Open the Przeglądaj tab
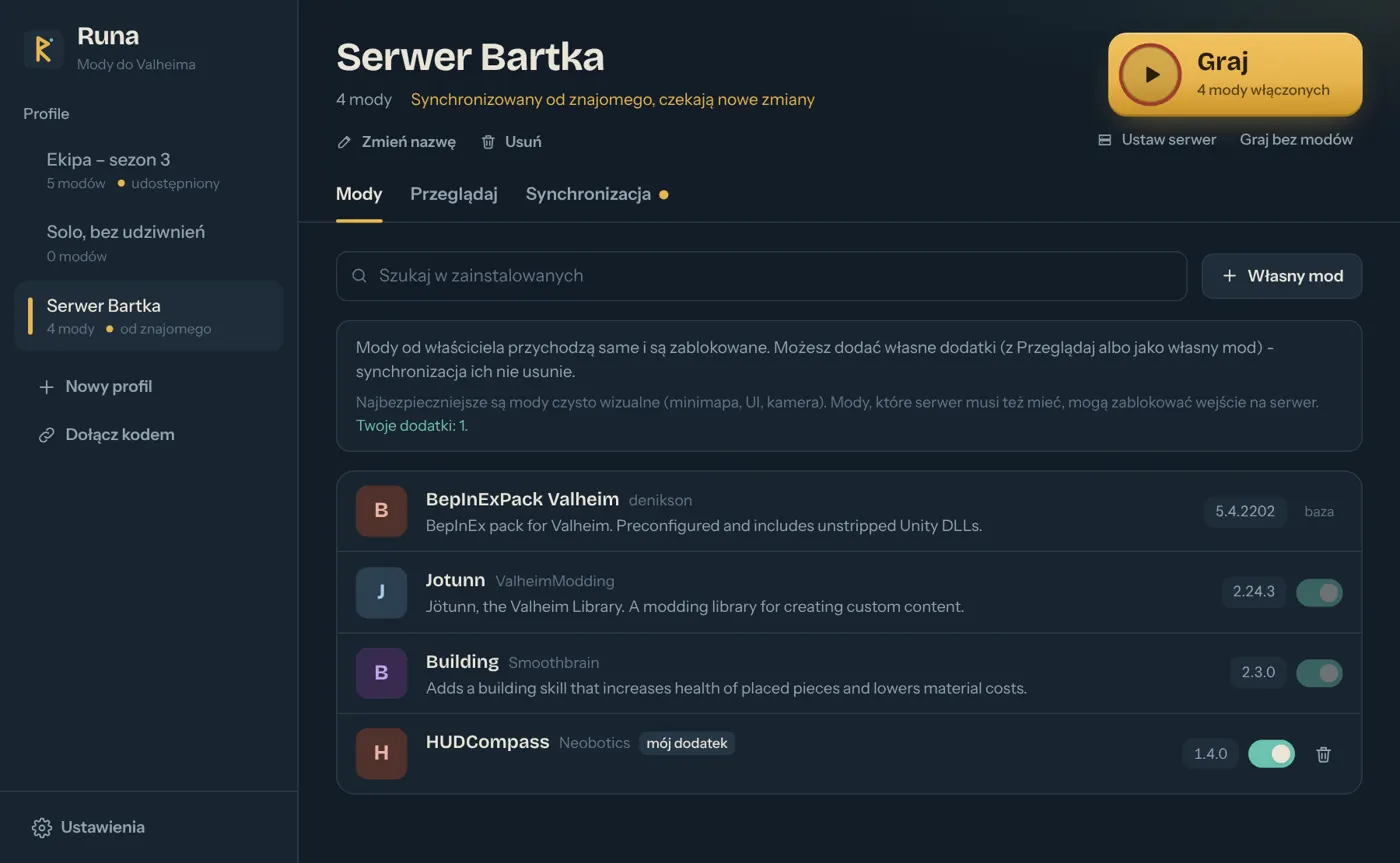This screenshot has height=863, width=1400. pyautogui.click(x=454, y=194)
